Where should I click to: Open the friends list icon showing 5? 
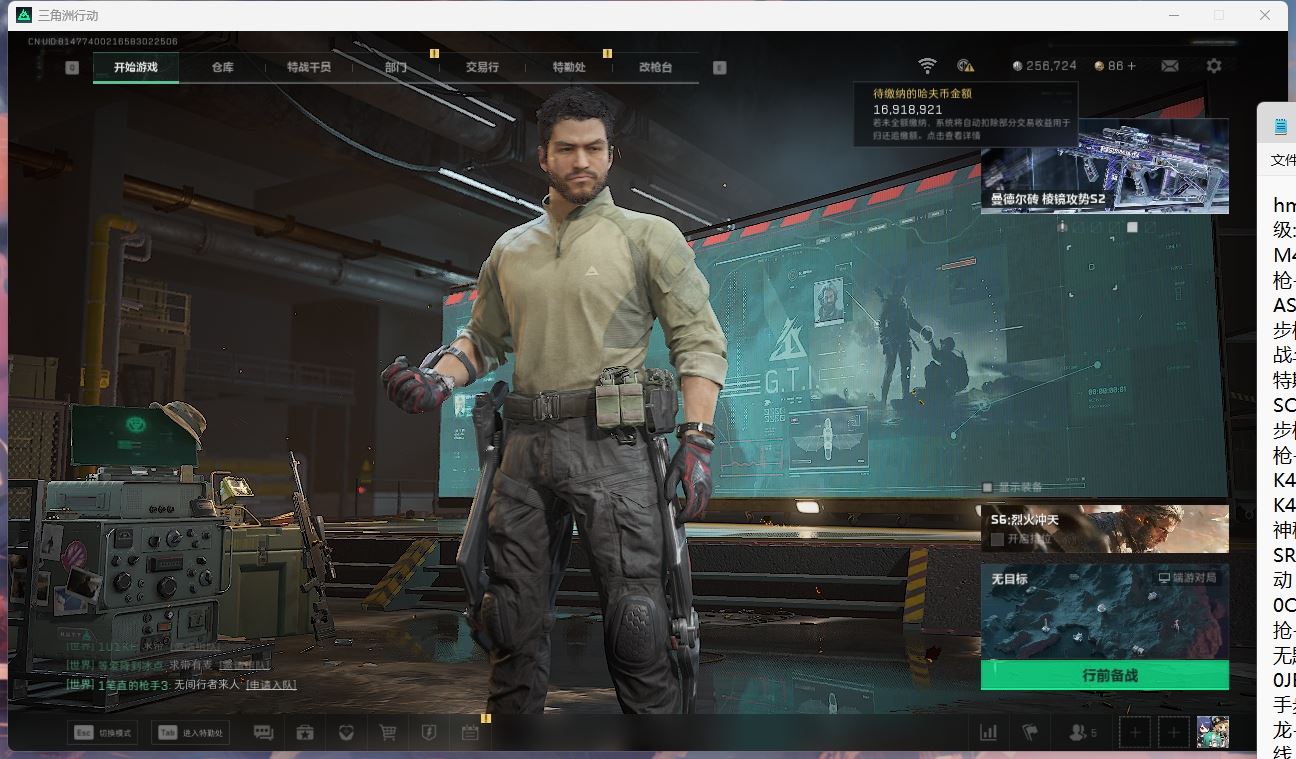[x=1082, y=733]
